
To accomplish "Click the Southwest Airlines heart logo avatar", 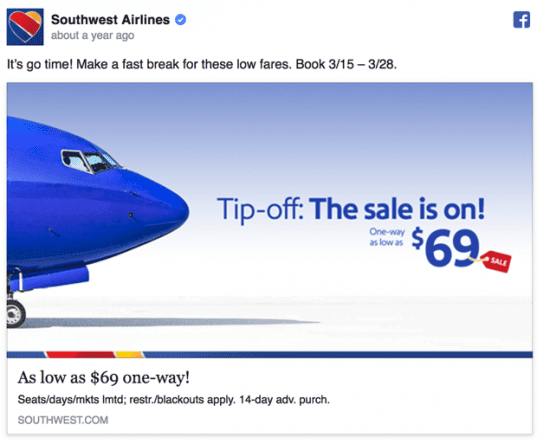I will tap(25, 27).
